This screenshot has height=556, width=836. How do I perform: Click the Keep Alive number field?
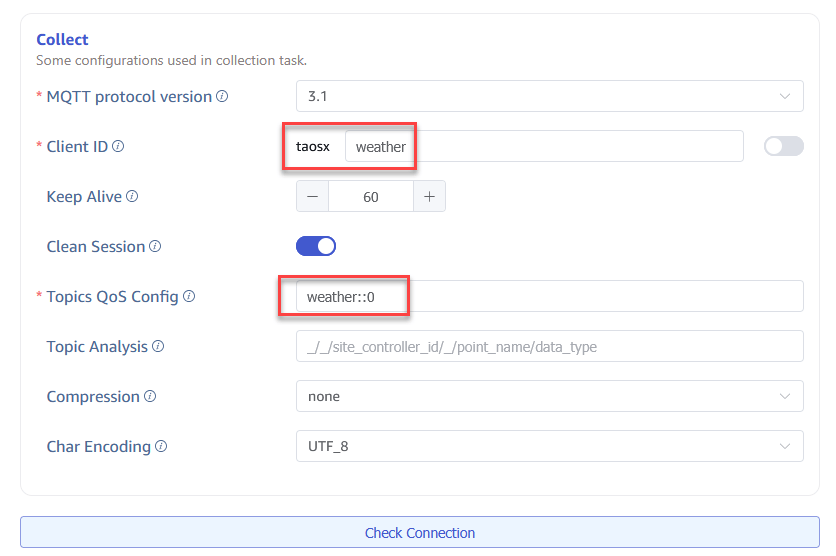coord(371,197)
